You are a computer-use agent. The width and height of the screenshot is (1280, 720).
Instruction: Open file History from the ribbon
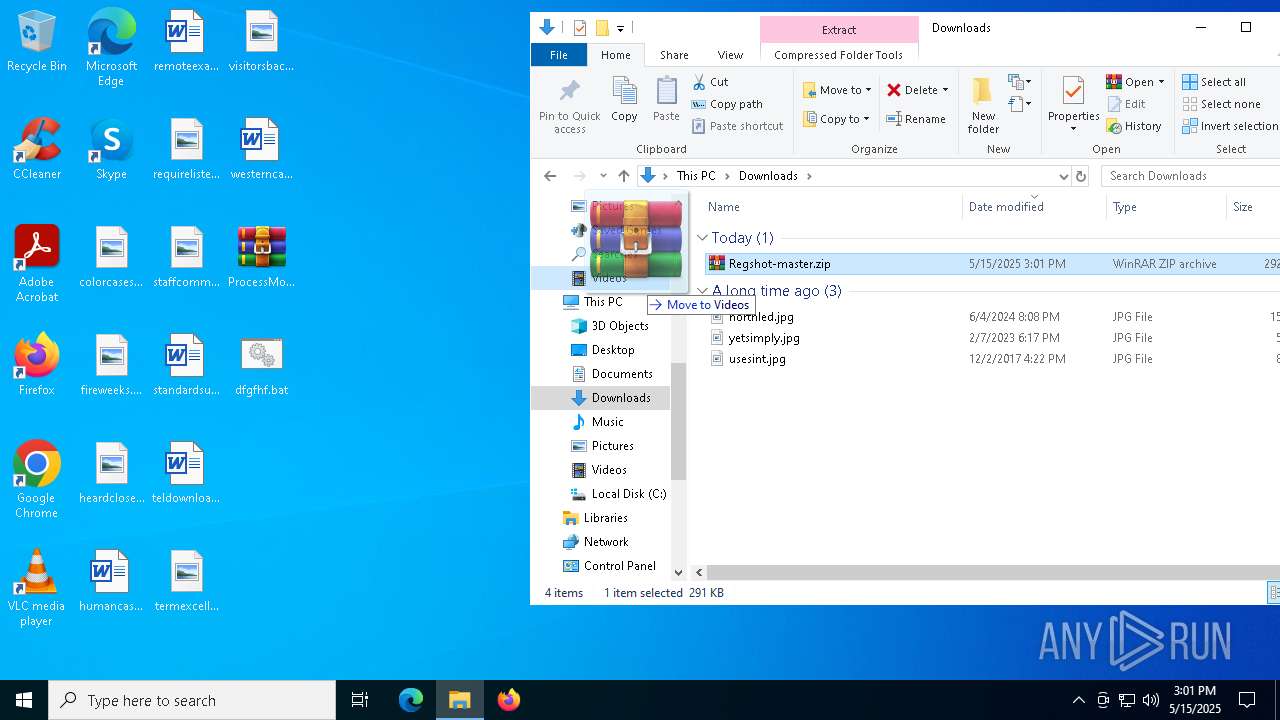[1134, 126]
